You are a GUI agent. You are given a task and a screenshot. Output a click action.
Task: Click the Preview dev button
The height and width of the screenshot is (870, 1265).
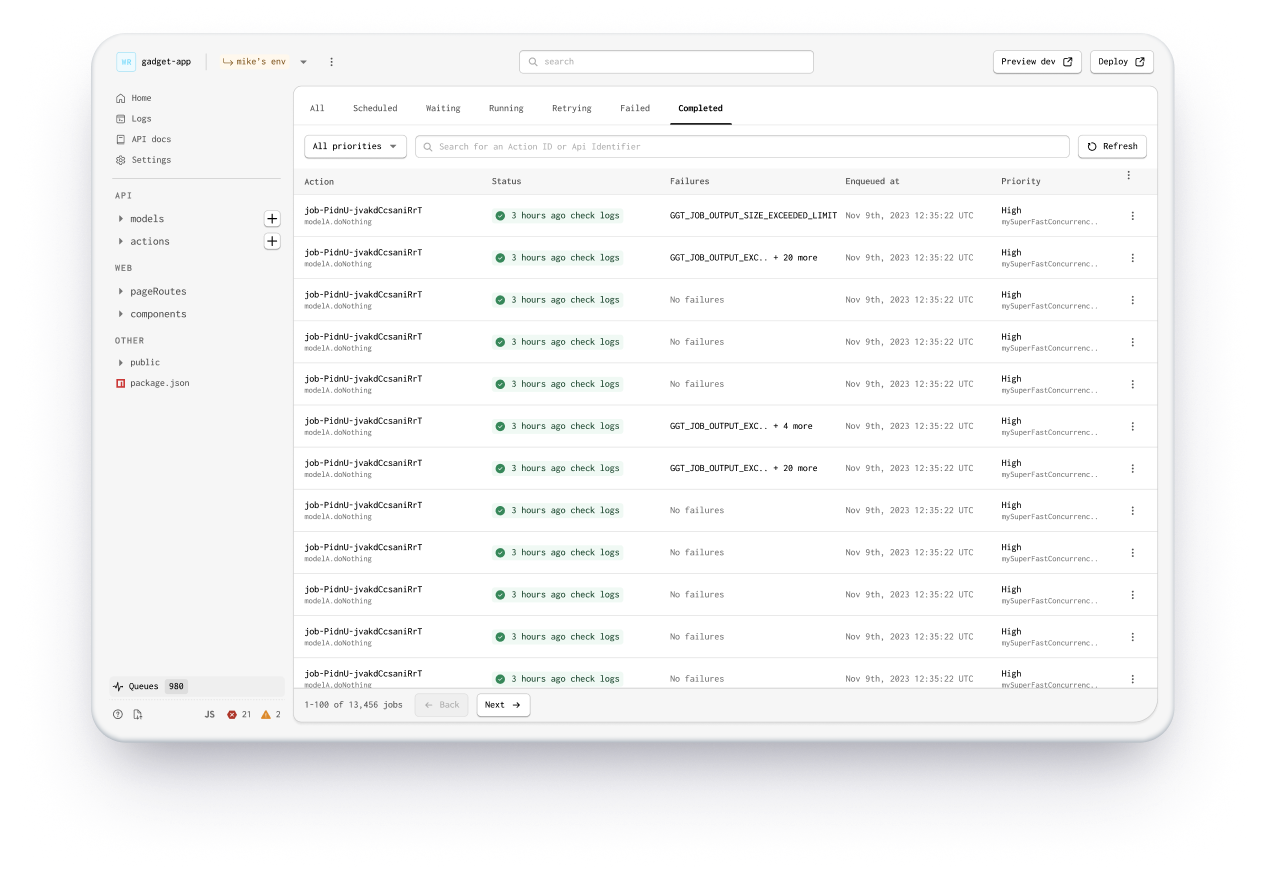pos(1037,62)
